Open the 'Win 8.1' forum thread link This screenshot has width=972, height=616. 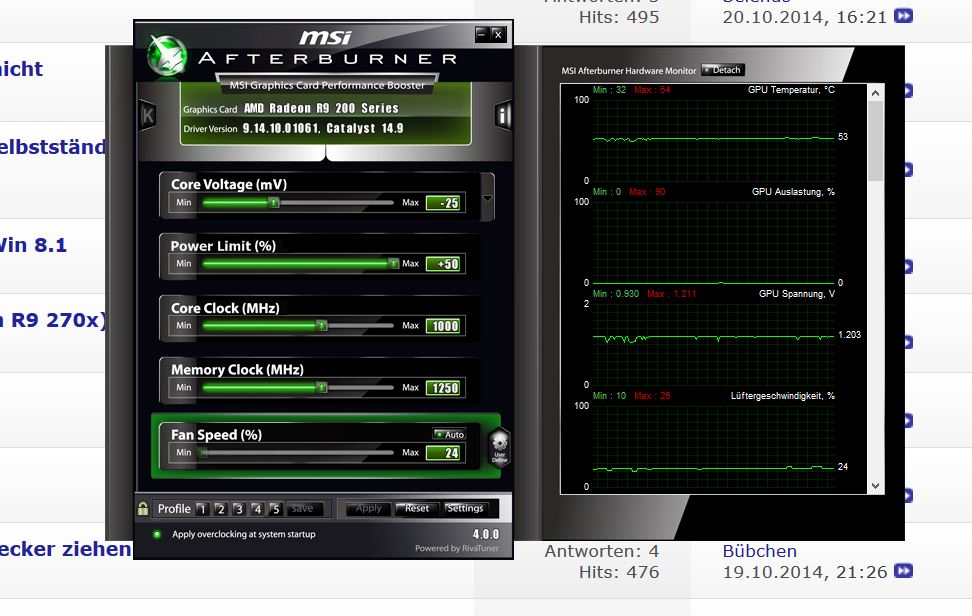pos(33,245)
